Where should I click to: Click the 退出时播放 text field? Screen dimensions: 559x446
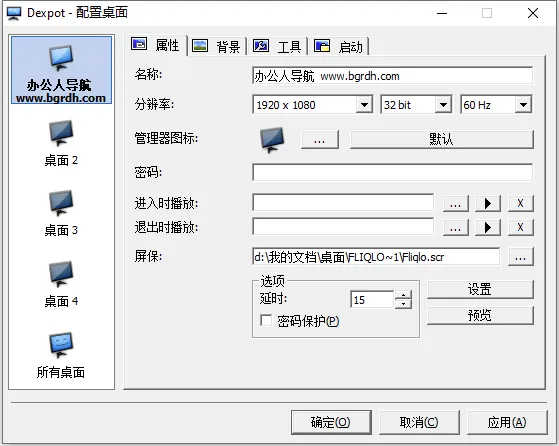[343, 227]
